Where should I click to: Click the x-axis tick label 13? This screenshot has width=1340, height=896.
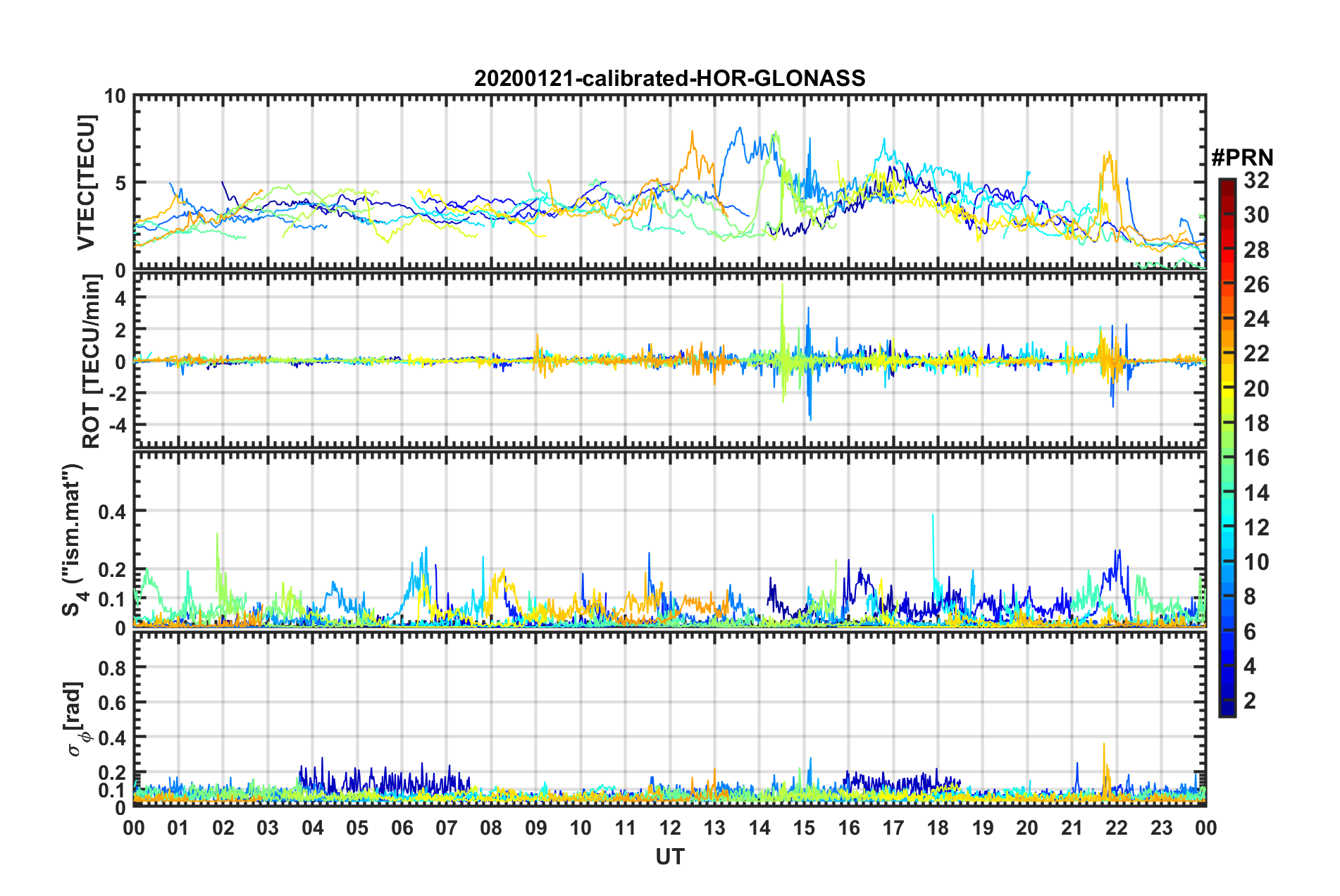click(x=714, y=828)
